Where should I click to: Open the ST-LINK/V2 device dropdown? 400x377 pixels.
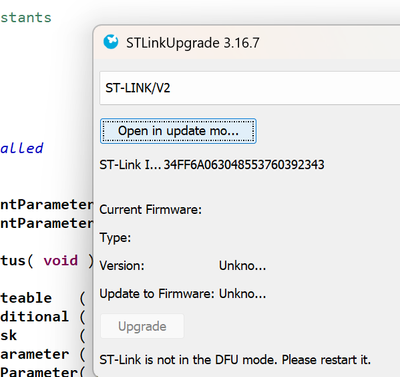250,88
